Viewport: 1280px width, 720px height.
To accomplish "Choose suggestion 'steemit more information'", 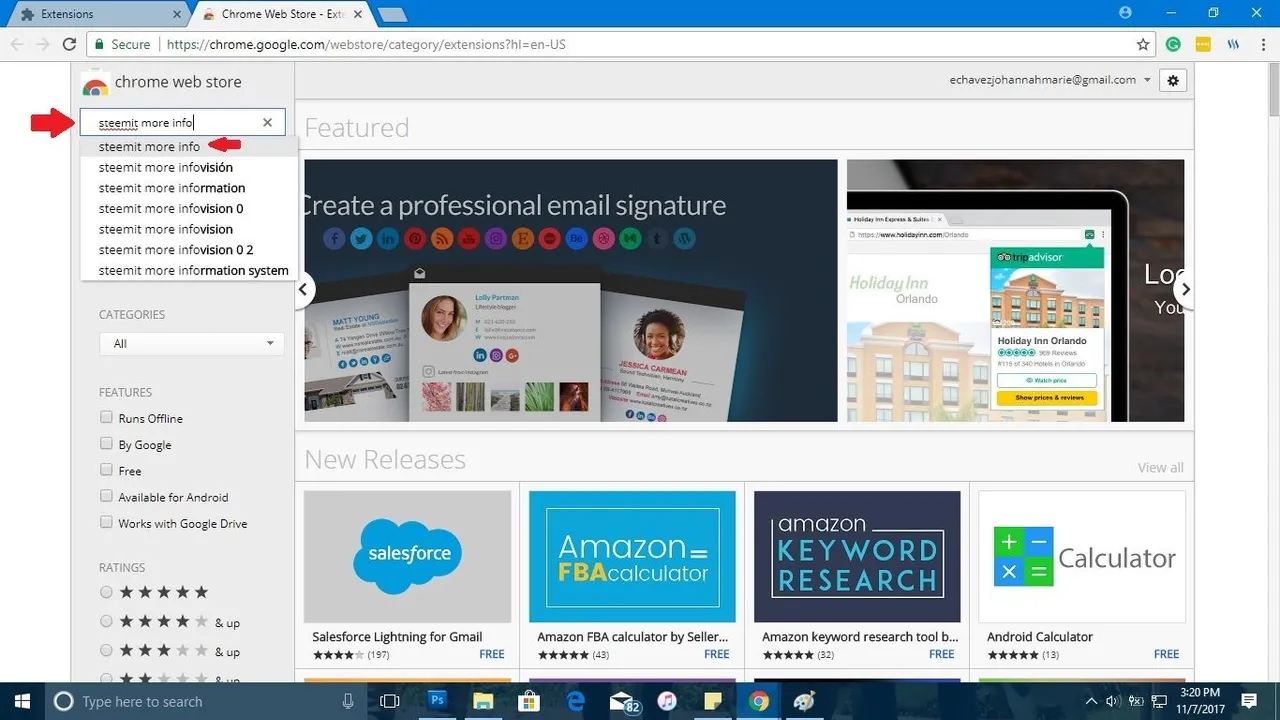I will click(x=189, y=188).
